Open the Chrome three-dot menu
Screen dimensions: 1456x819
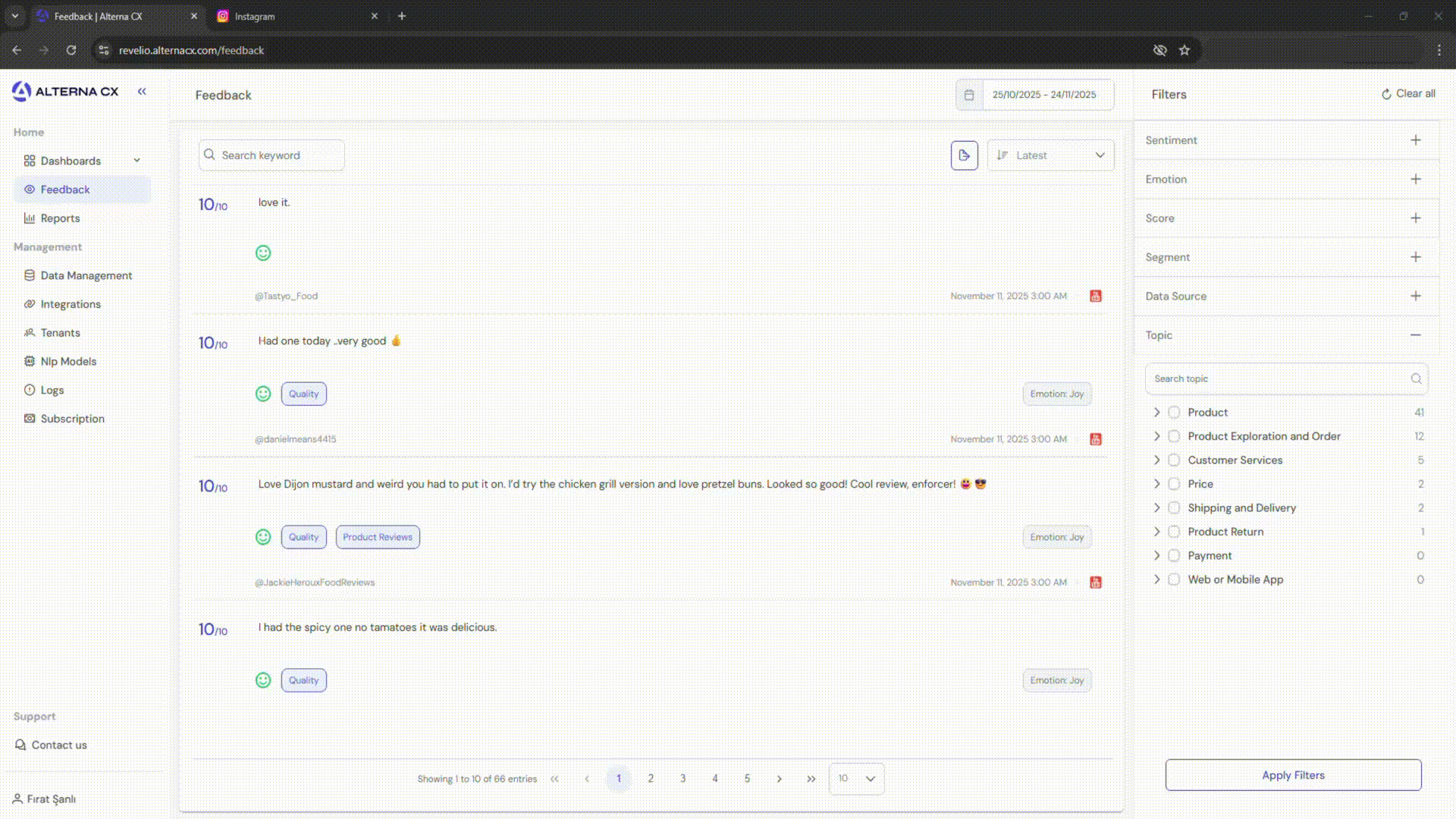click(1439, 50)
